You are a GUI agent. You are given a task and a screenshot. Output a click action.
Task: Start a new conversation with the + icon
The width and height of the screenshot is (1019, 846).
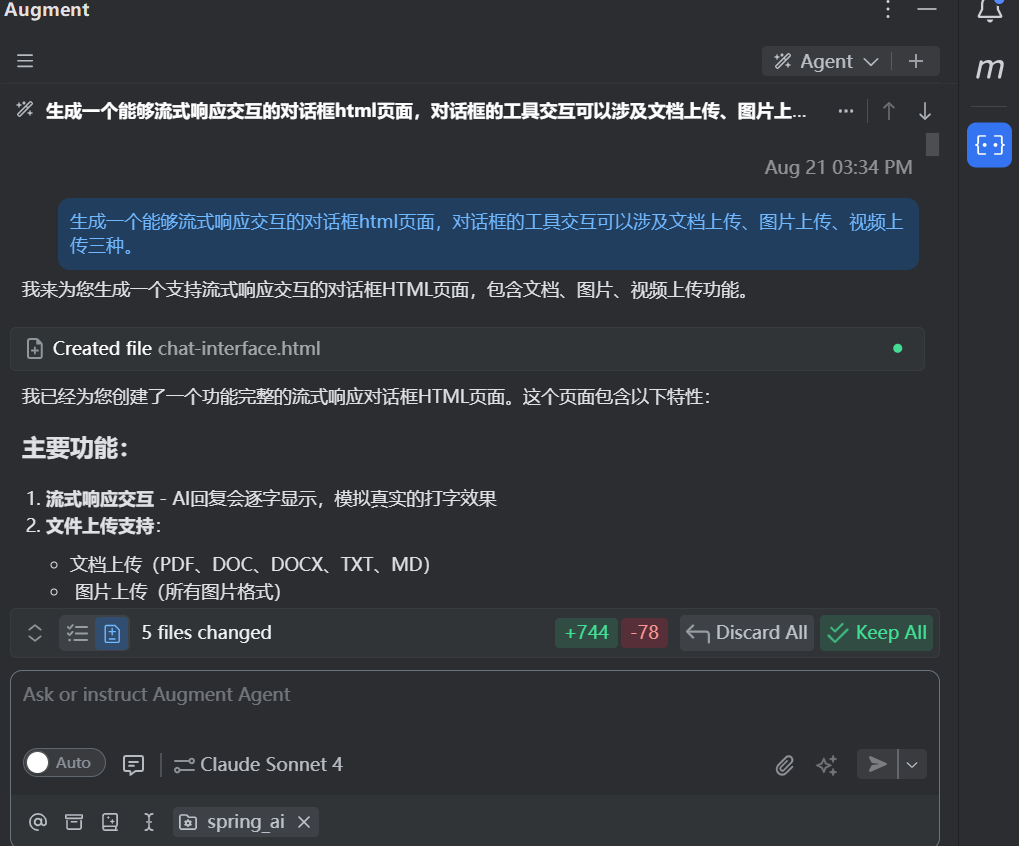point(916,61)
